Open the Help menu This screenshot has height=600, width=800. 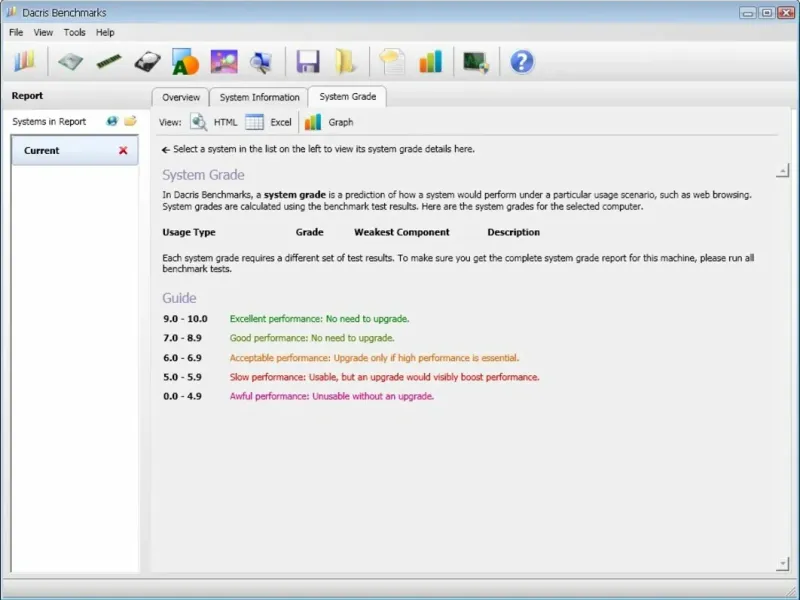(105, 32)
